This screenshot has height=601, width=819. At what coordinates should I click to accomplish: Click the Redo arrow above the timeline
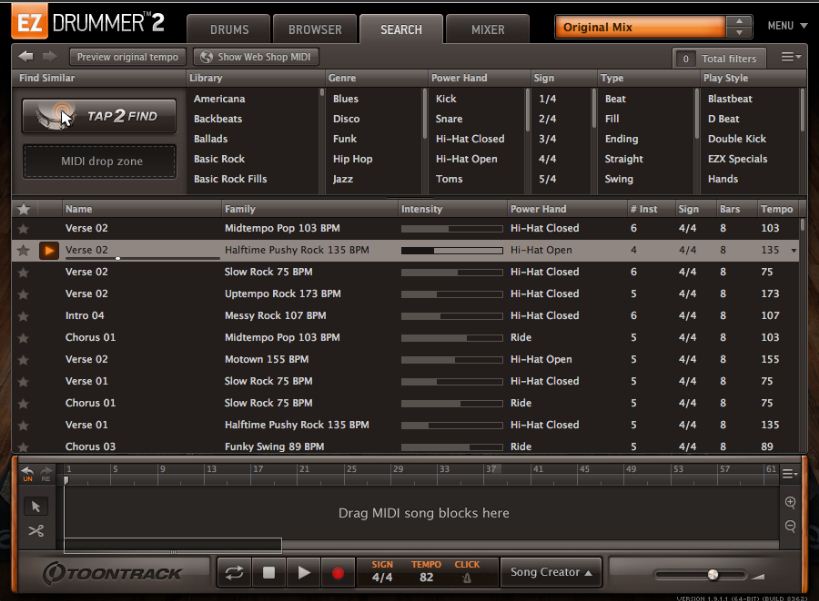[x=45, y=470]
